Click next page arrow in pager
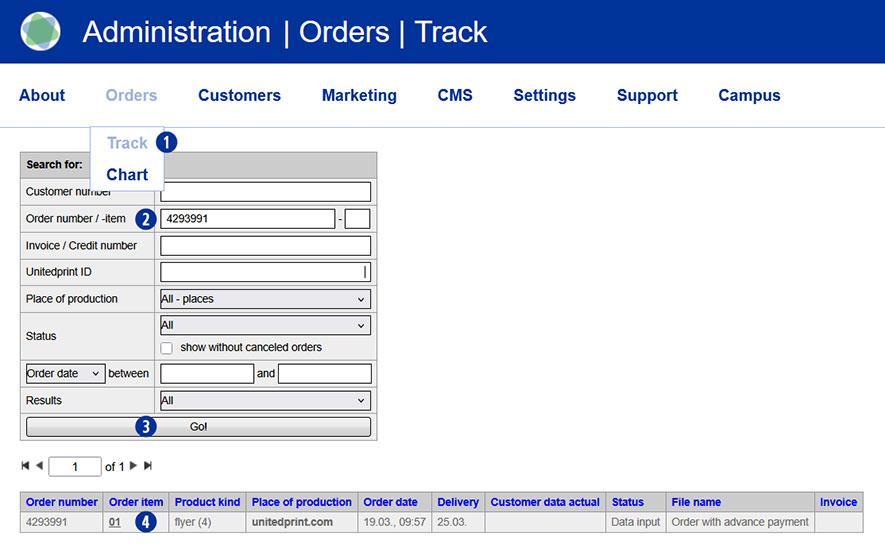Image resolution: width=885 pixels, height=548 pixels. click(134, 466)
